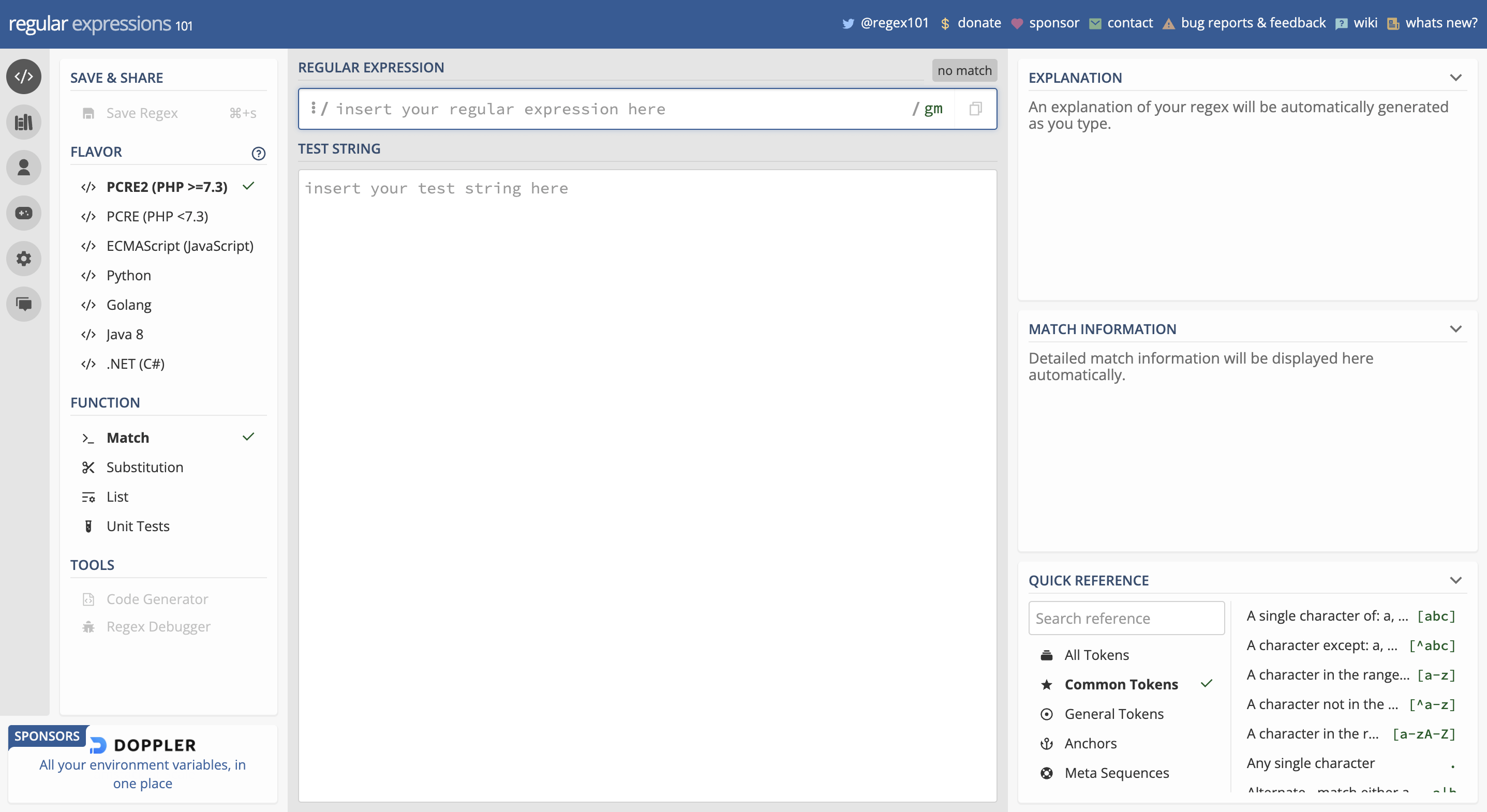Open the regex library sidebar icon
This screenshot has height=812, width=1487.
pyautogui.click(x=24, y=123)
